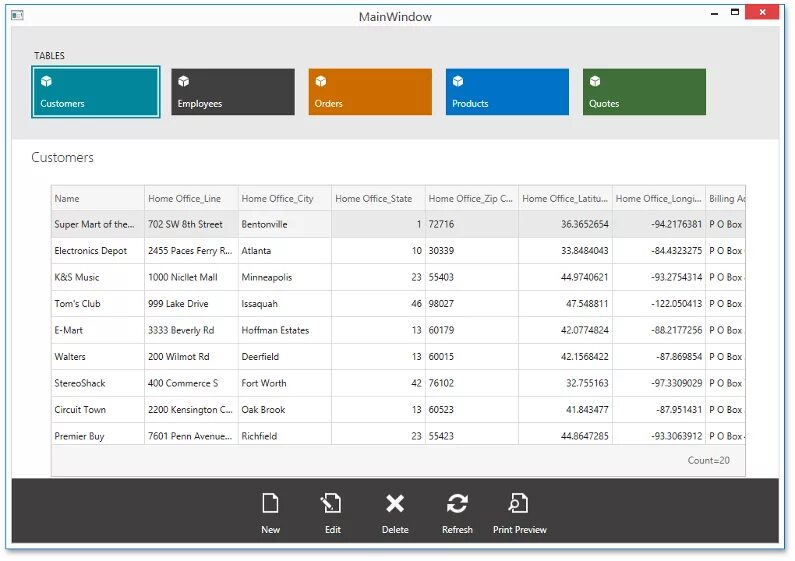Screen dimensions: 795x561
Task: Click the zip code cell '72716'
Action: 472,224
